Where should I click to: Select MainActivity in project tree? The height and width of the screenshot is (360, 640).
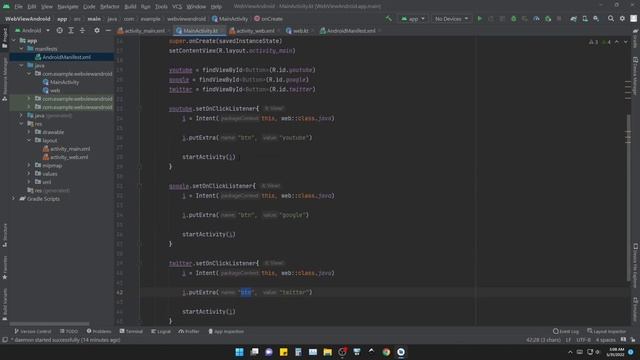(x=61, y=82)
